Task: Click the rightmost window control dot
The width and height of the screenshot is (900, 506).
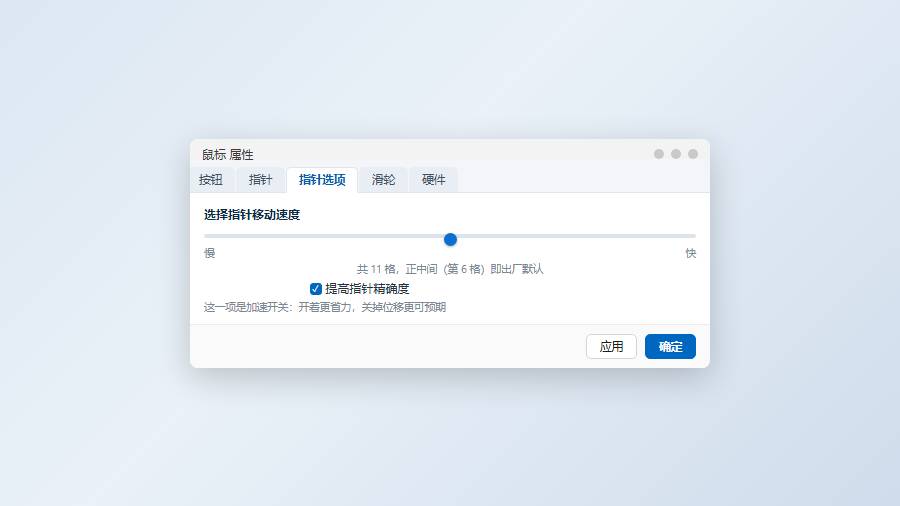Action: coord(693,154)
